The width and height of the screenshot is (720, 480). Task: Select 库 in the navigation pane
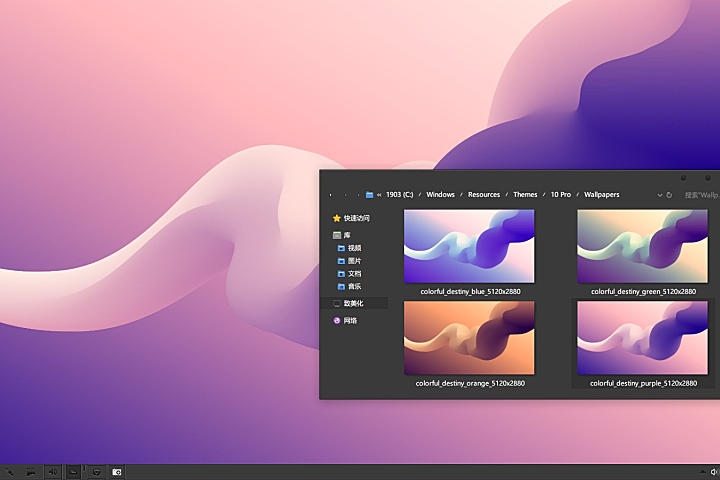(347, 235)
